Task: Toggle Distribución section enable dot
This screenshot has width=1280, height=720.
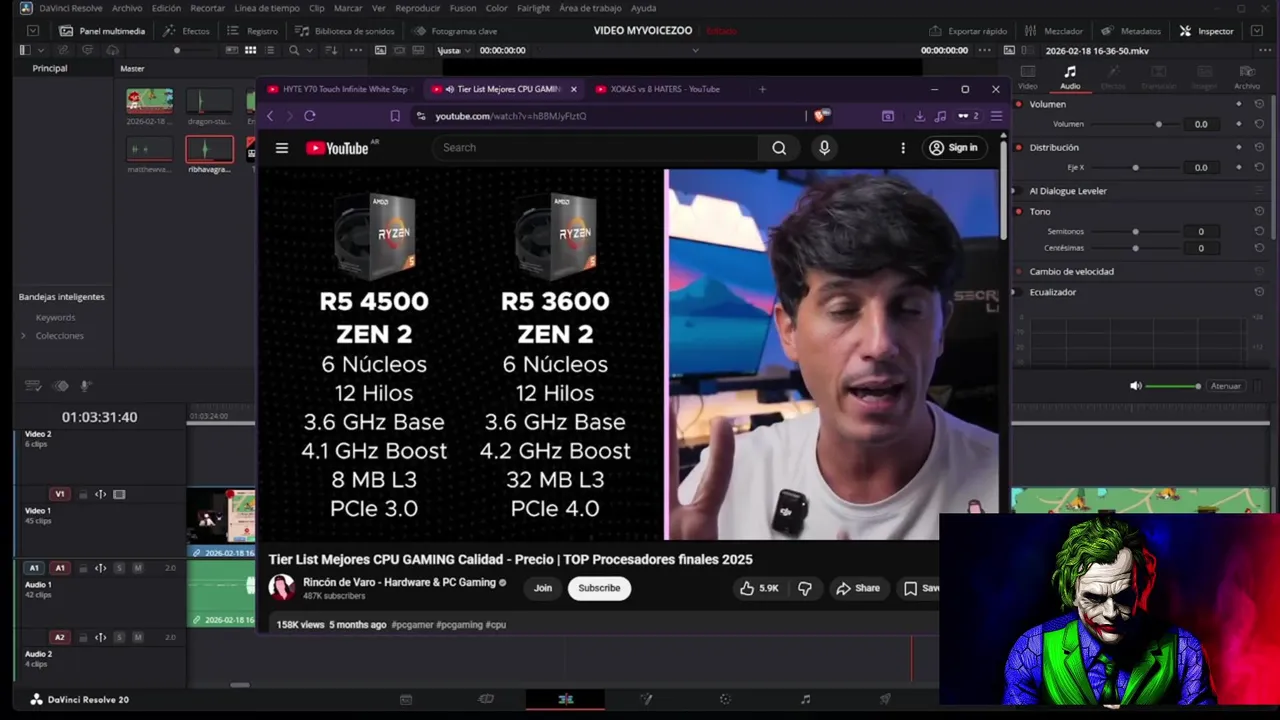Action: [x=1019, y=147]
